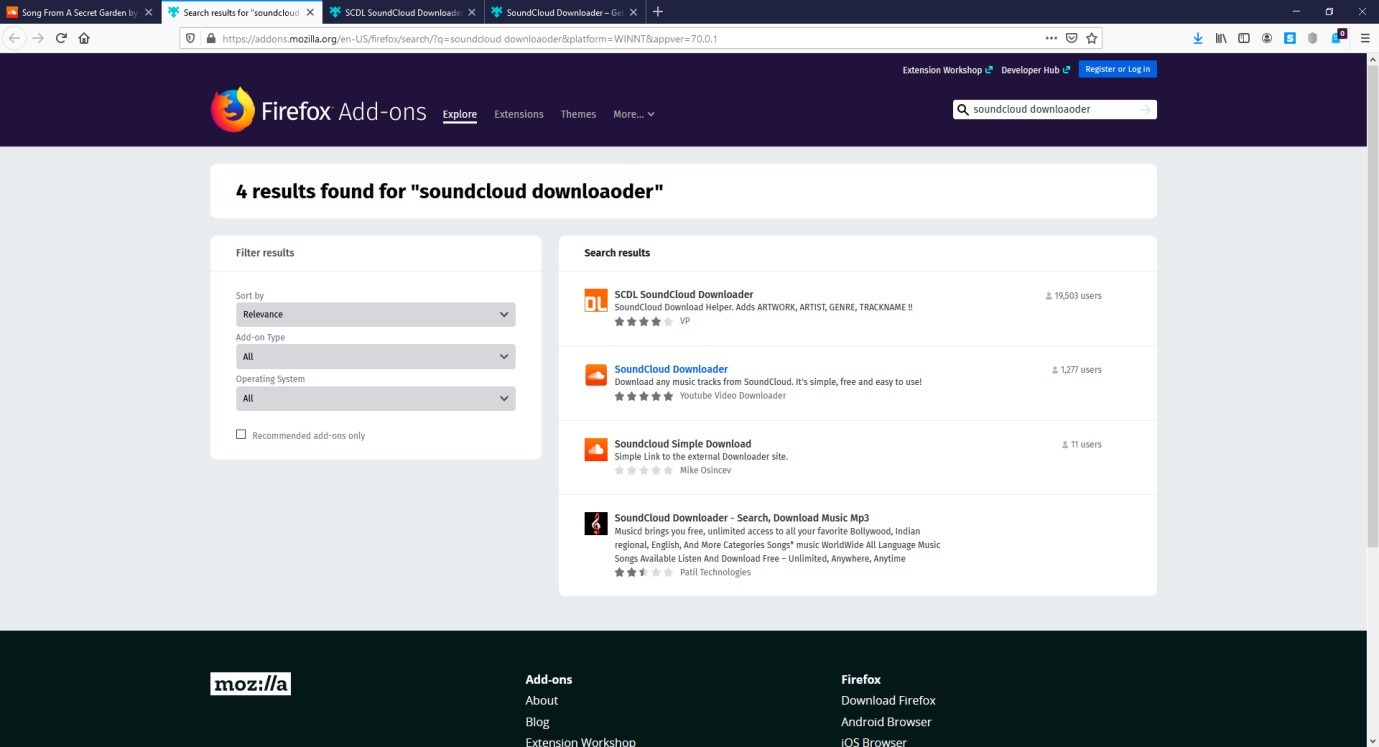Click the Mike Osincev author name
Image resolution: width=1379 pixels, height=747 pixels.
coord(705,470)
